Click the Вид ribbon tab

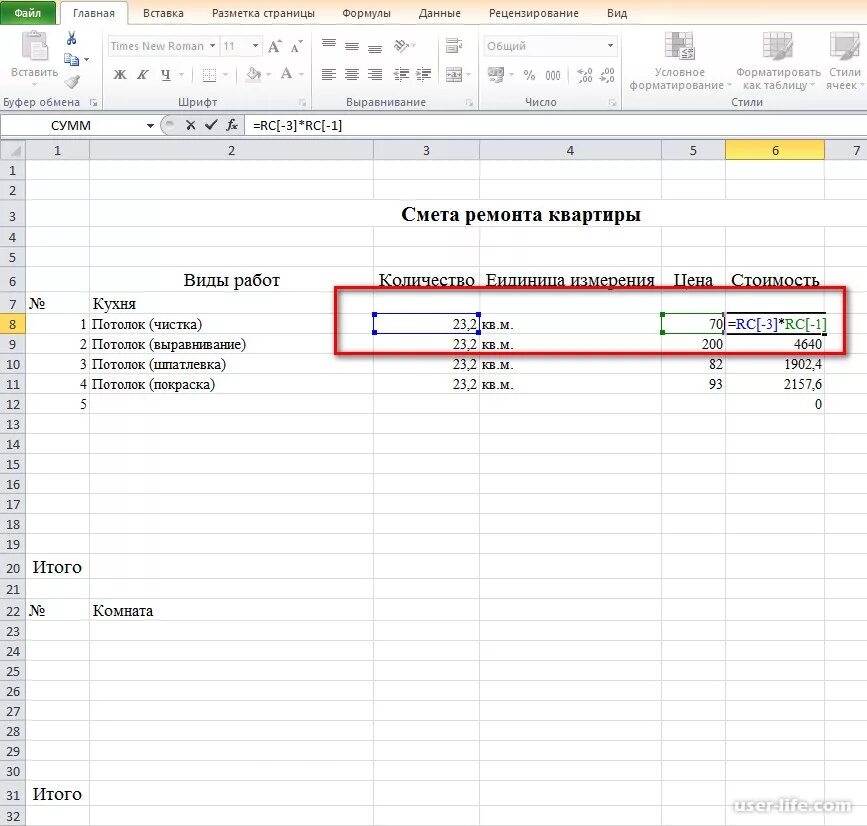coord(617,13)
